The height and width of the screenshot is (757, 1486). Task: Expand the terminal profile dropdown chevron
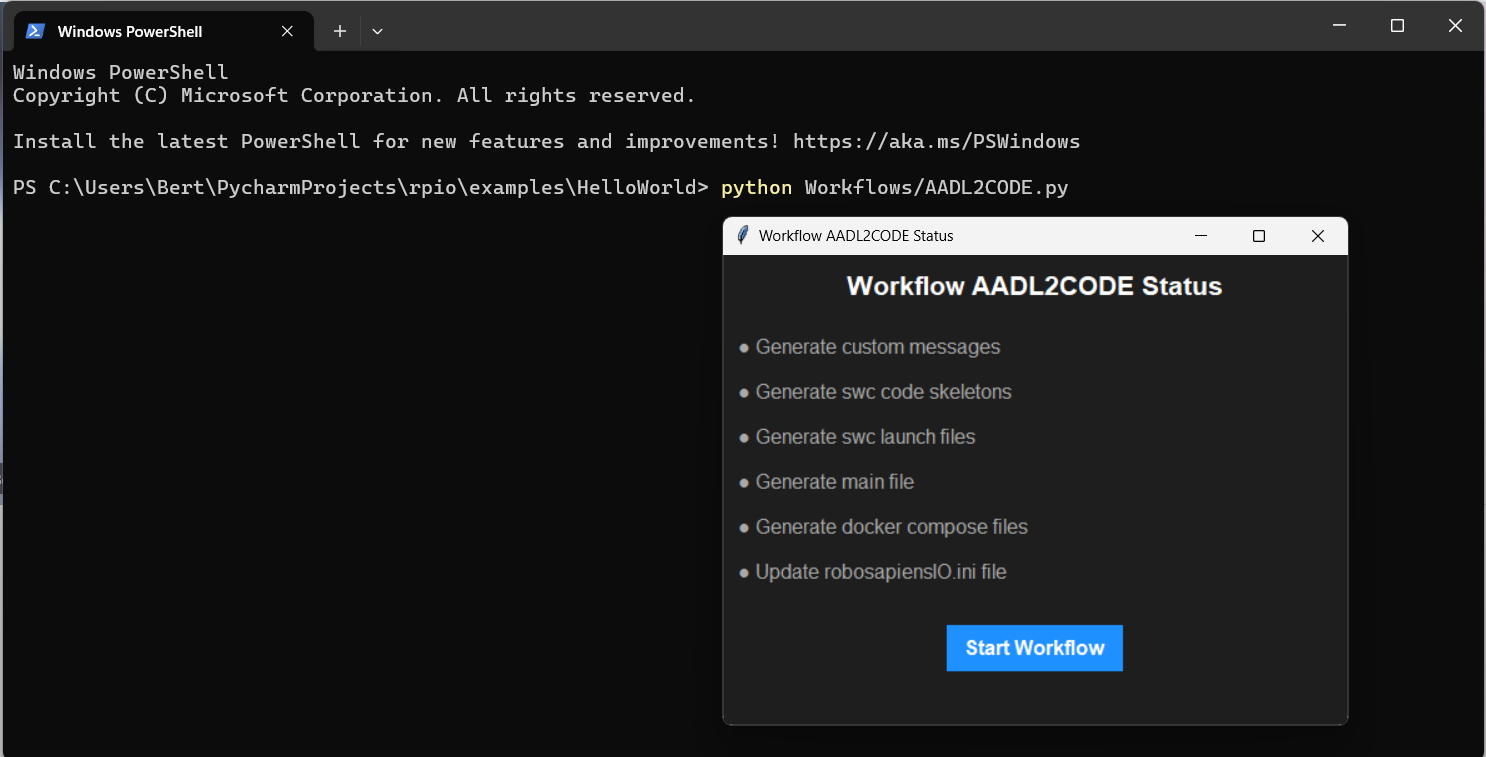[x=377, y=31]
